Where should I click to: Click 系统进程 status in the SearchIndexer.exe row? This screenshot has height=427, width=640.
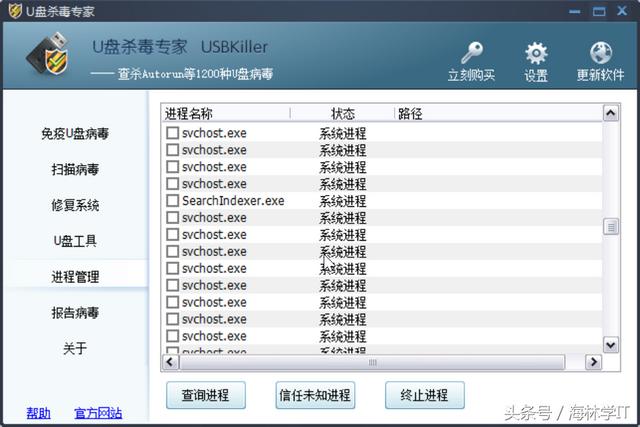pyautogui.click(x=342, y=201)
